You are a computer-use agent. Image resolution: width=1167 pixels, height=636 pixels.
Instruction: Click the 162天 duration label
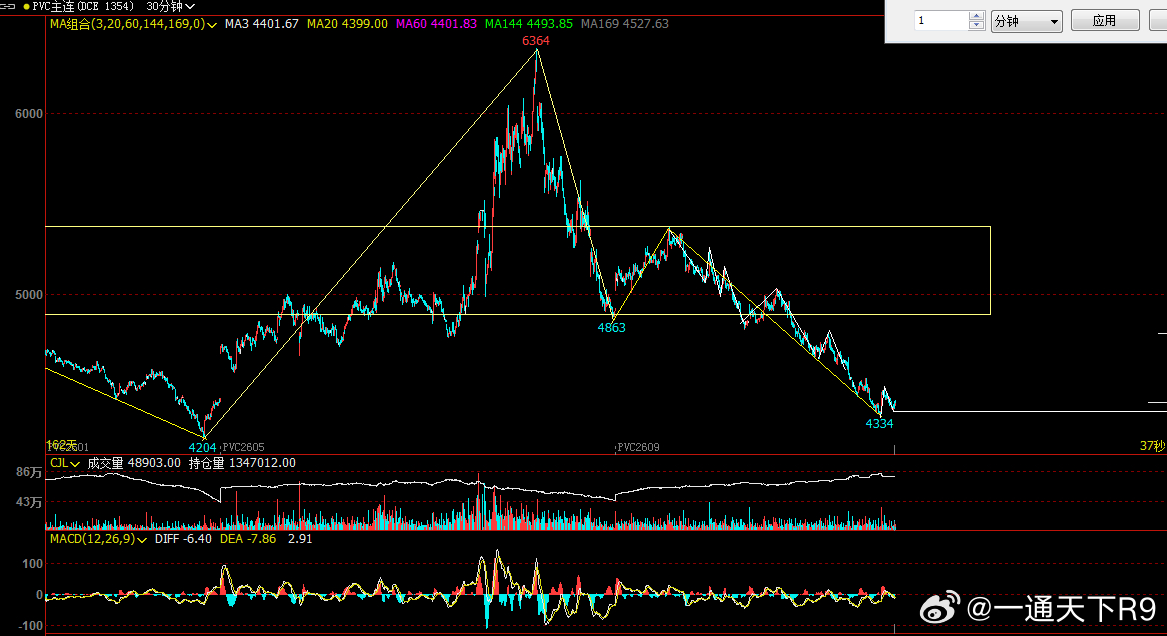[x=61, y=445]
